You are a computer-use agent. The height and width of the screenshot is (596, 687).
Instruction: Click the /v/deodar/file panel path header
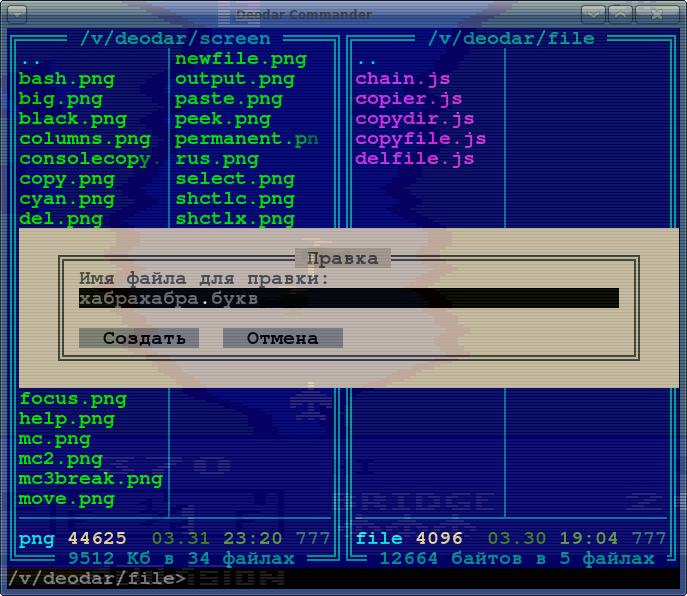point(511,39)
